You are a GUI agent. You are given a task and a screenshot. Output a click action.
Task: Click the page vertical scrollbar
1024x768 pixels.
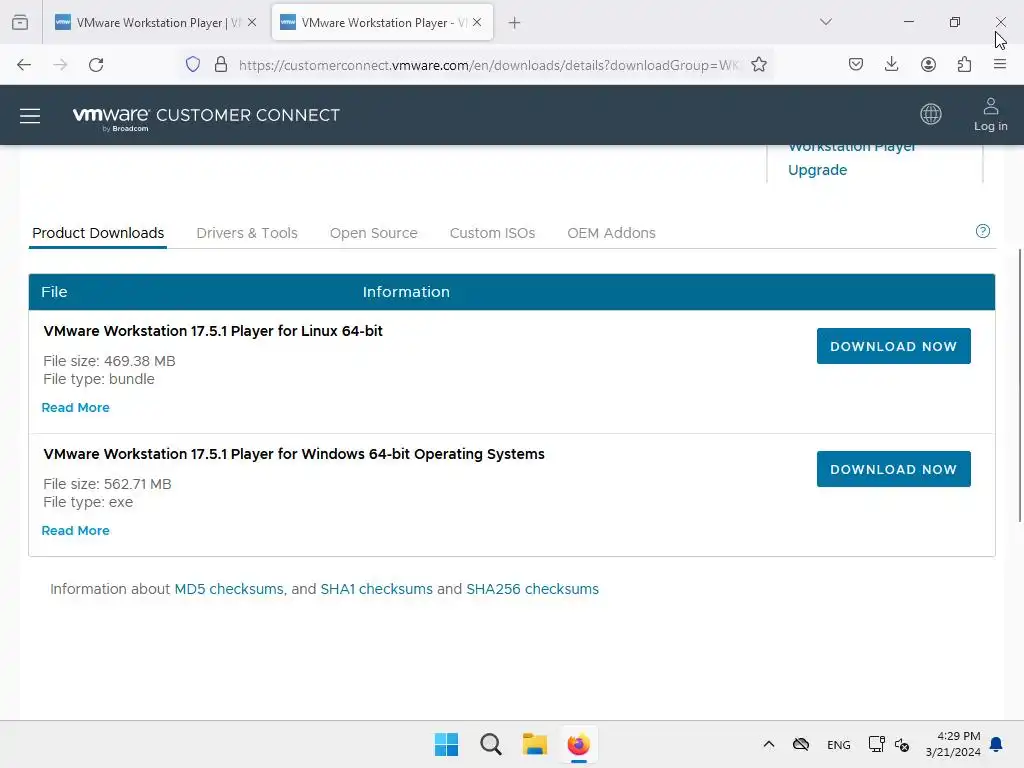pyautogui.click(x=1019, y=385)
